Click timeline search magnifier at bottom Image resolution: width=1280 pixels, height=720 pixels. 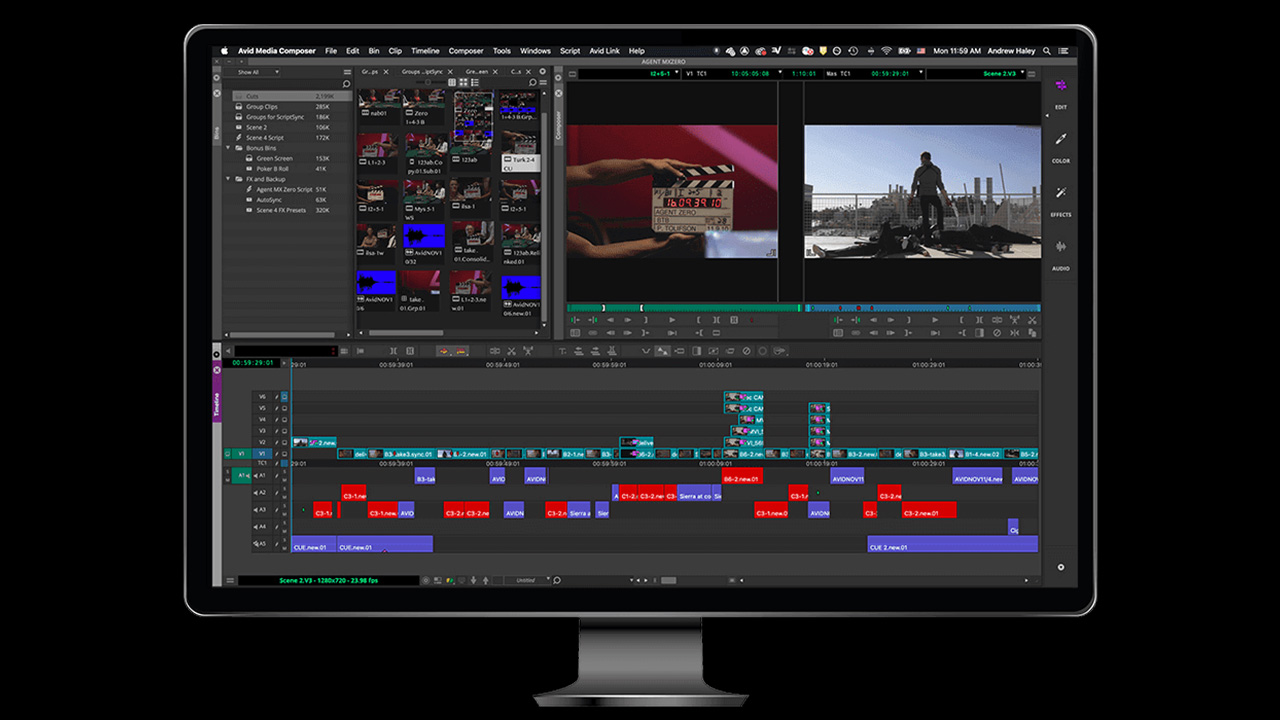click(x=557, y=580)
